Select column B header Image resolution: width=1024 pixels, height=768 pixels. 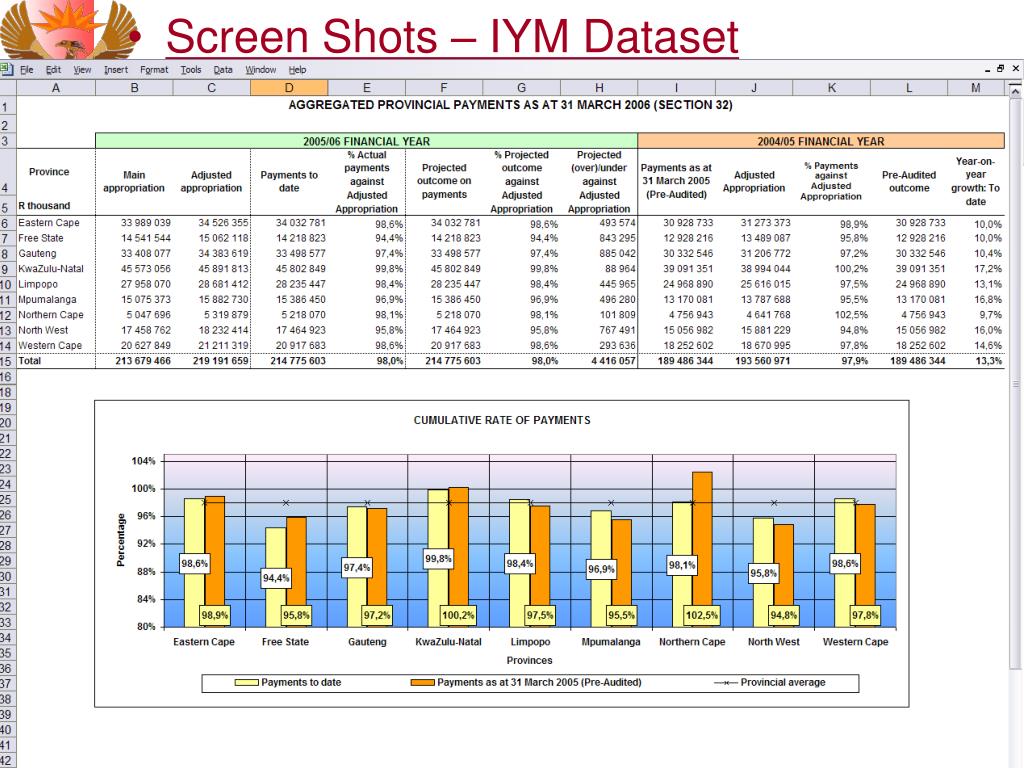[134, 88]
